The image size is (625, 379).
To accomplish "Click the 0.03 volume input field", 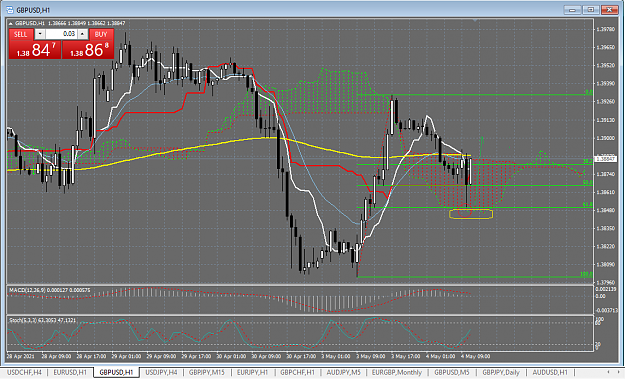I will click(61, 34).
